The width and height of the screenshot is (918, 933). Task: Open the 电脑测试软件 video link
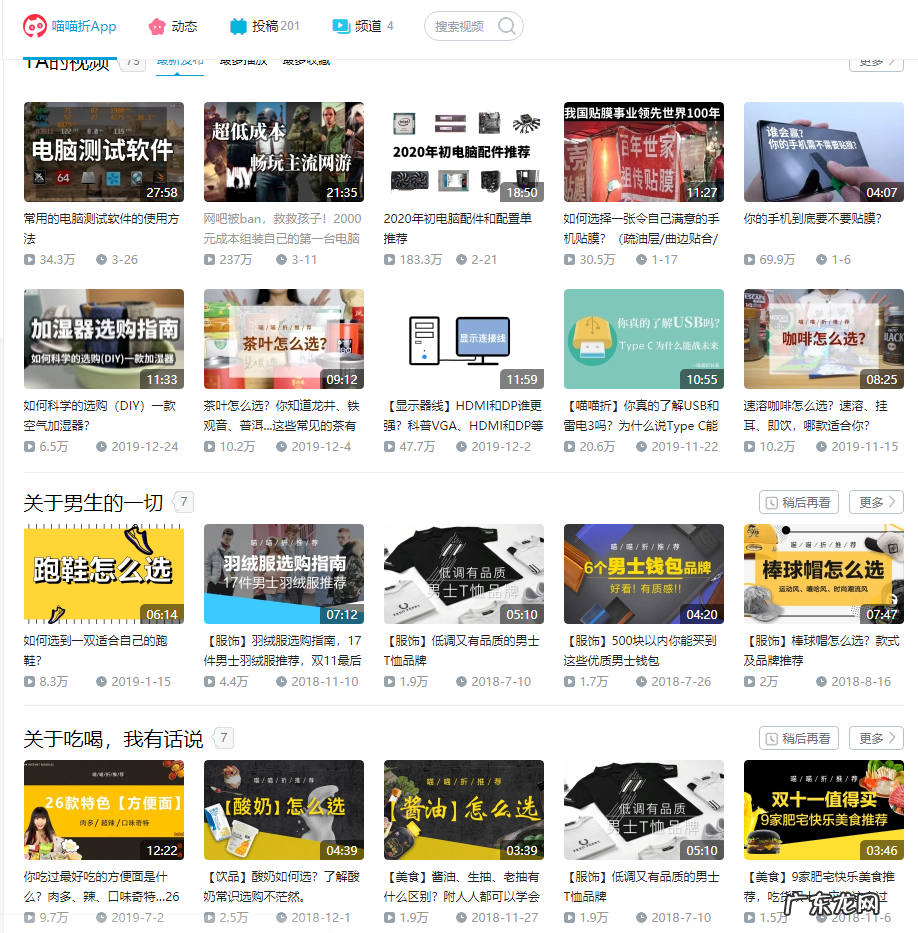point(103,151)
